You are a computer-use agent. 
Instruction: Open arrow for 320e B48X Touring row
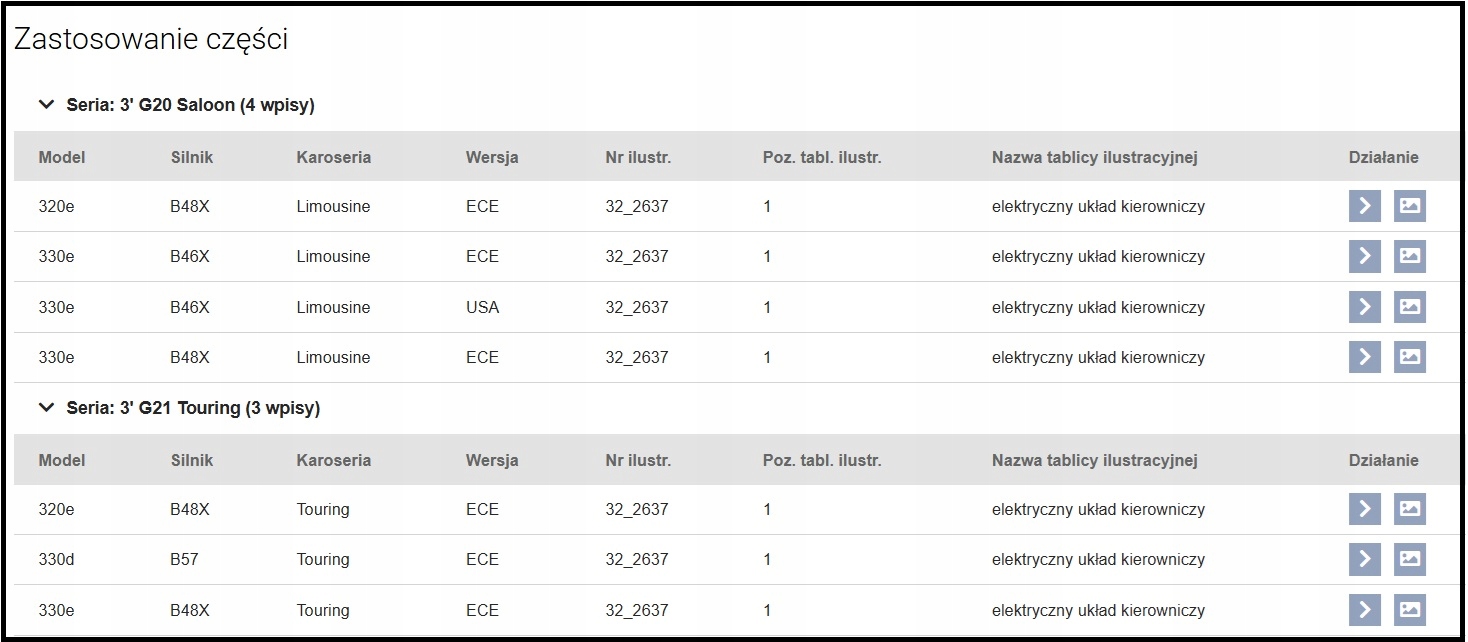coord(1364,509)
